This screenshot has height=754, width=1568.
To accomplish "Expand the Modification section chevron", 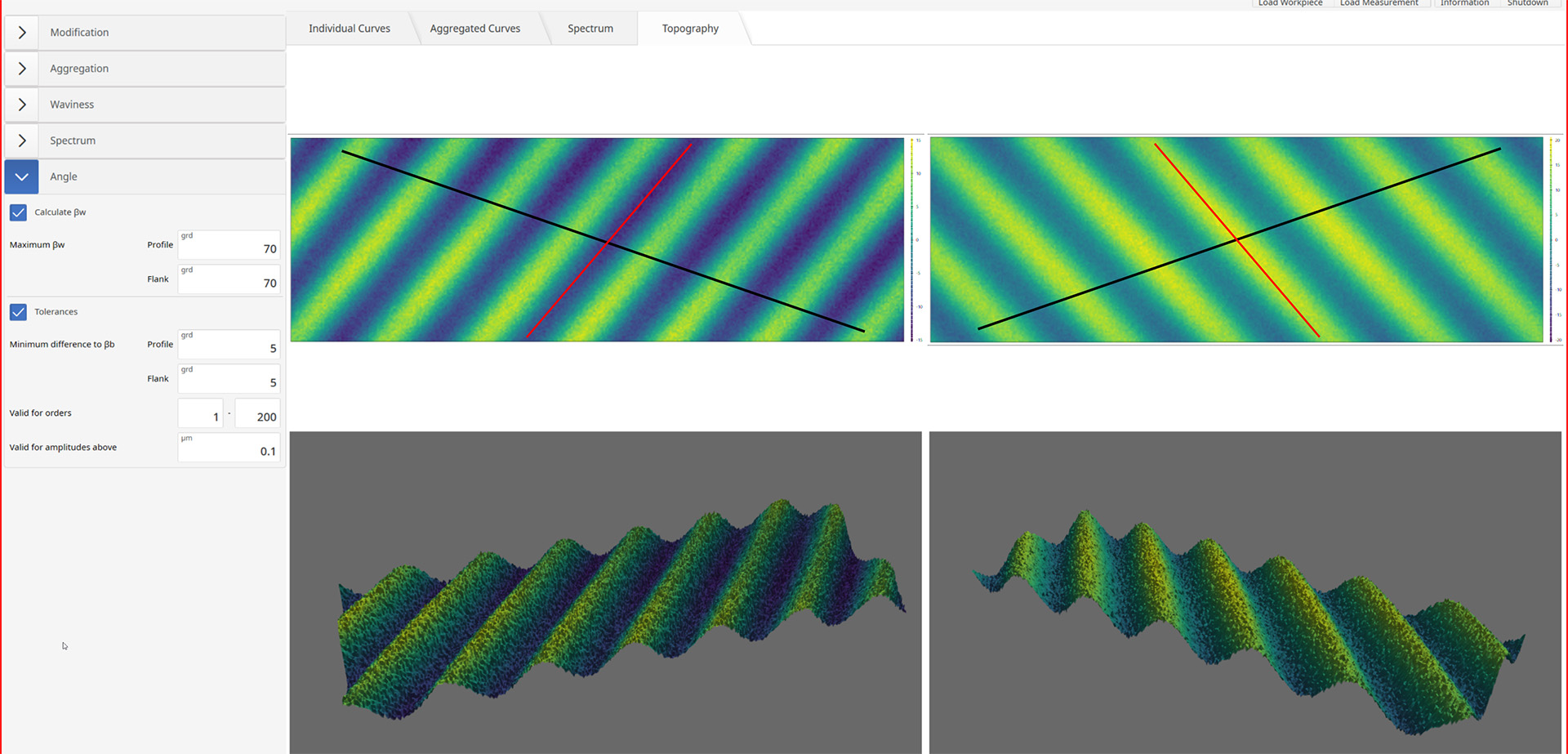I will (x=22, y=33).
